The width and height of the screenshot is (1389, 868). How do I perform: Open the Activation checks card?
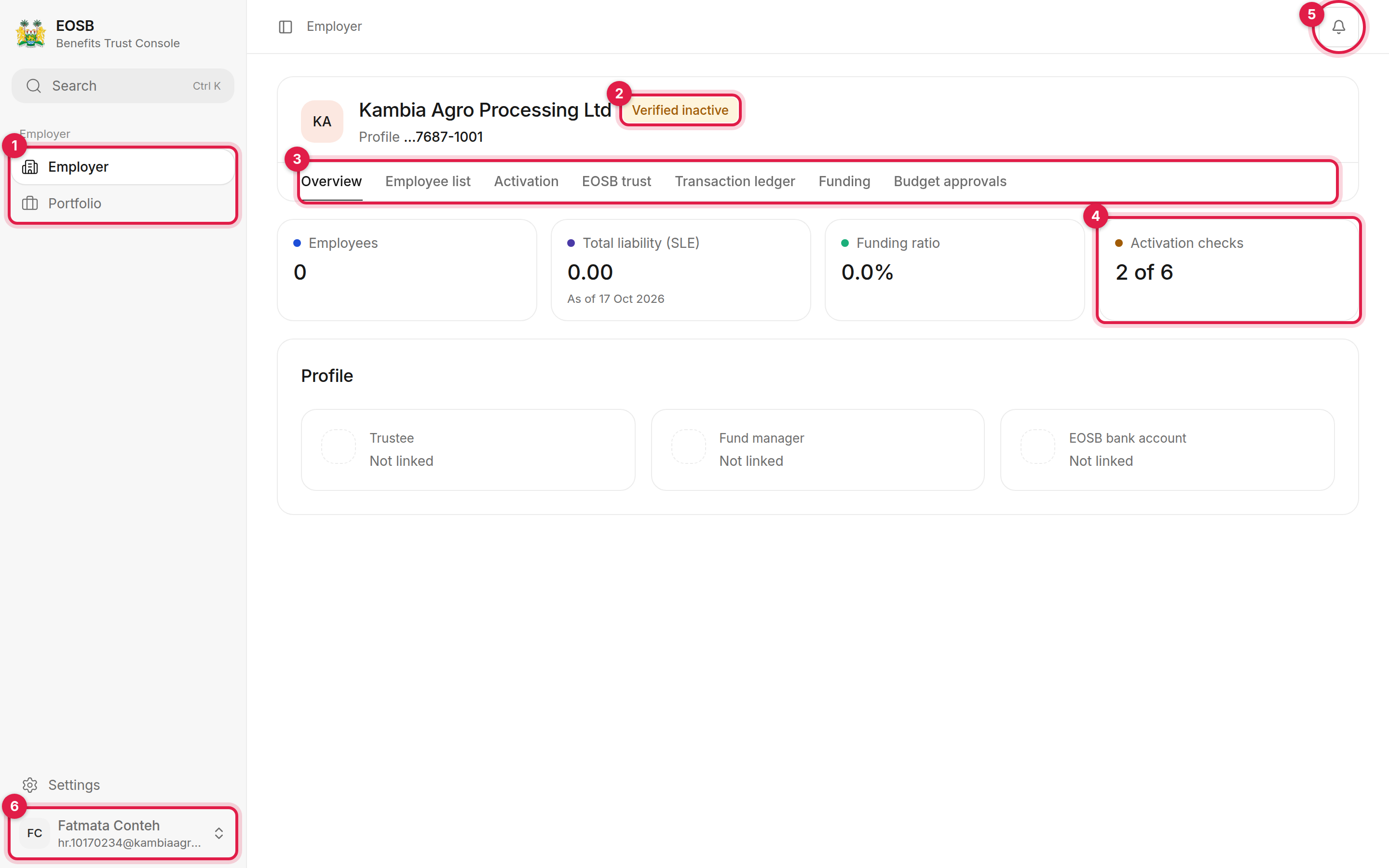point(1228,270)
